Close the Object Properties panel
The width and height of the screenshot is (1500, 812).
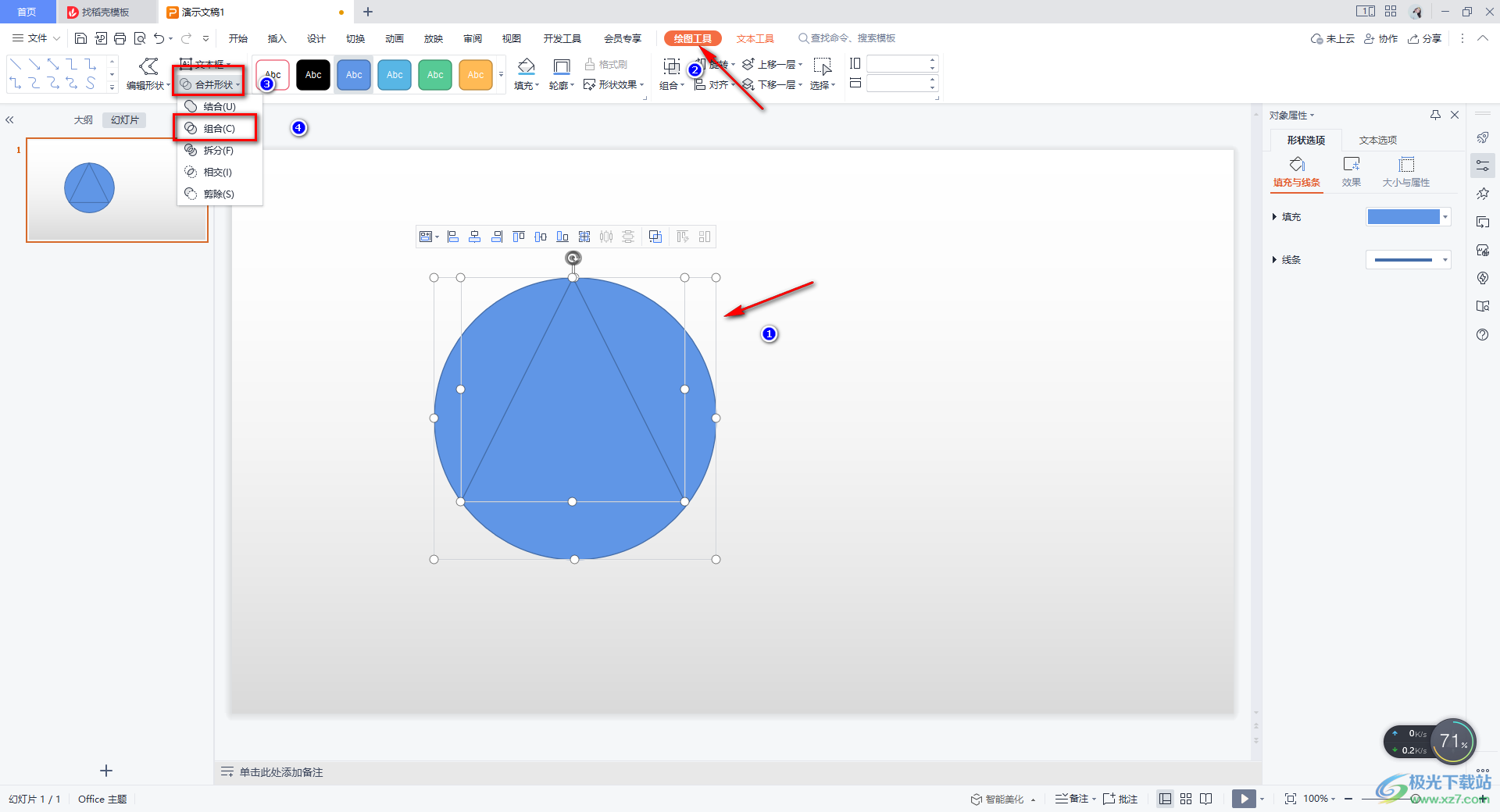1455,115
